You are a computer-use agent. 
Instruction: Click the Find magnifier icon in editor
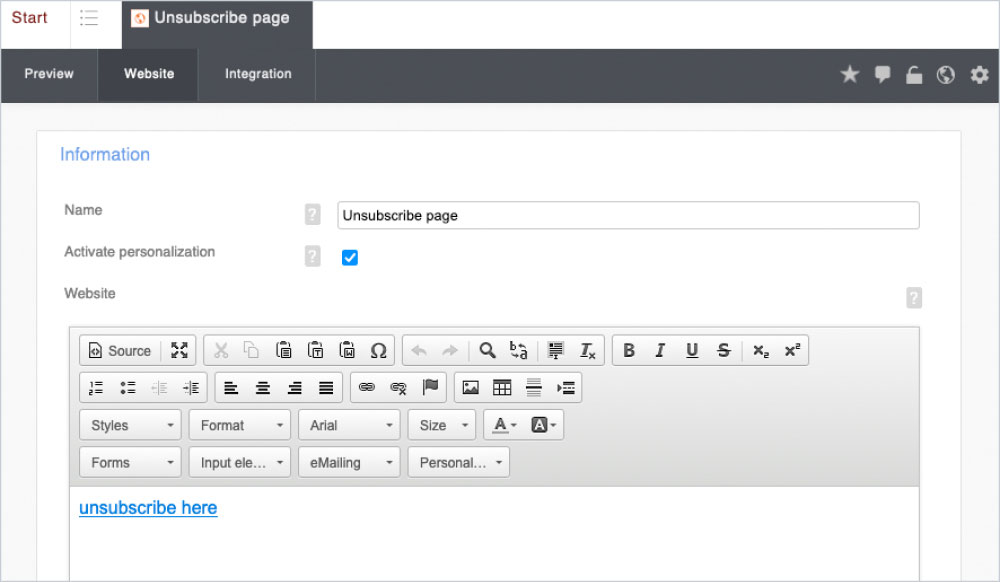487,351
